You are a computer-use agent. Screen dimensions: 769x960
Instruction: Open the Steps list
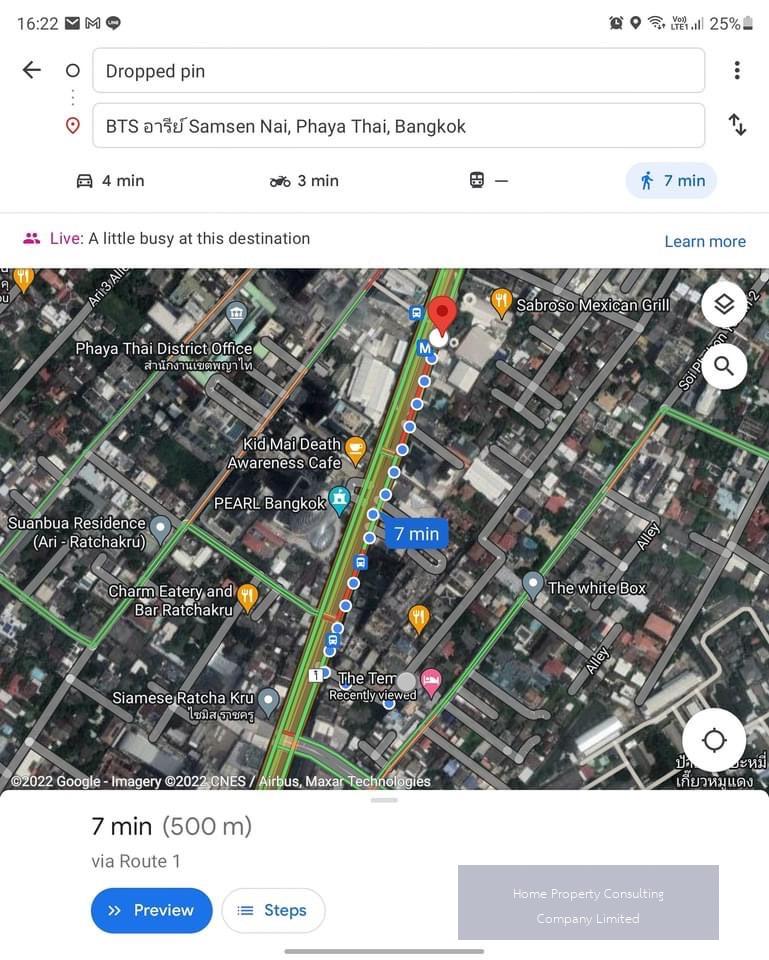tap(273, 910)
